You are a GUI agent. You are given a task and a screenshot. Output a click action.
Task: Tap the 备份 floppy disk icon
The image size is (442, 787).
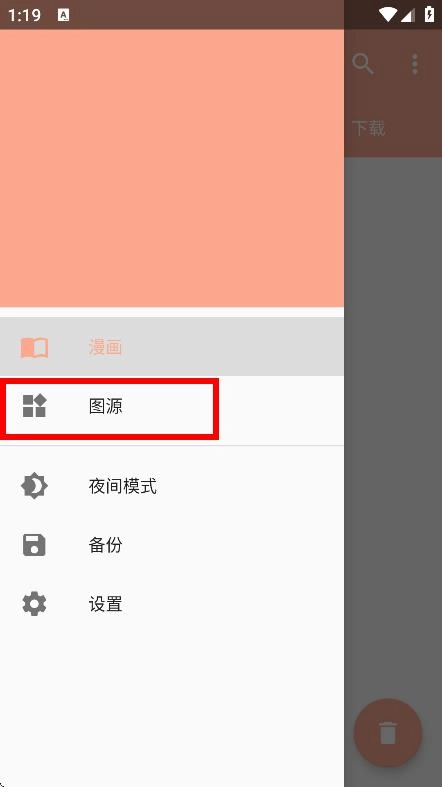34,545
